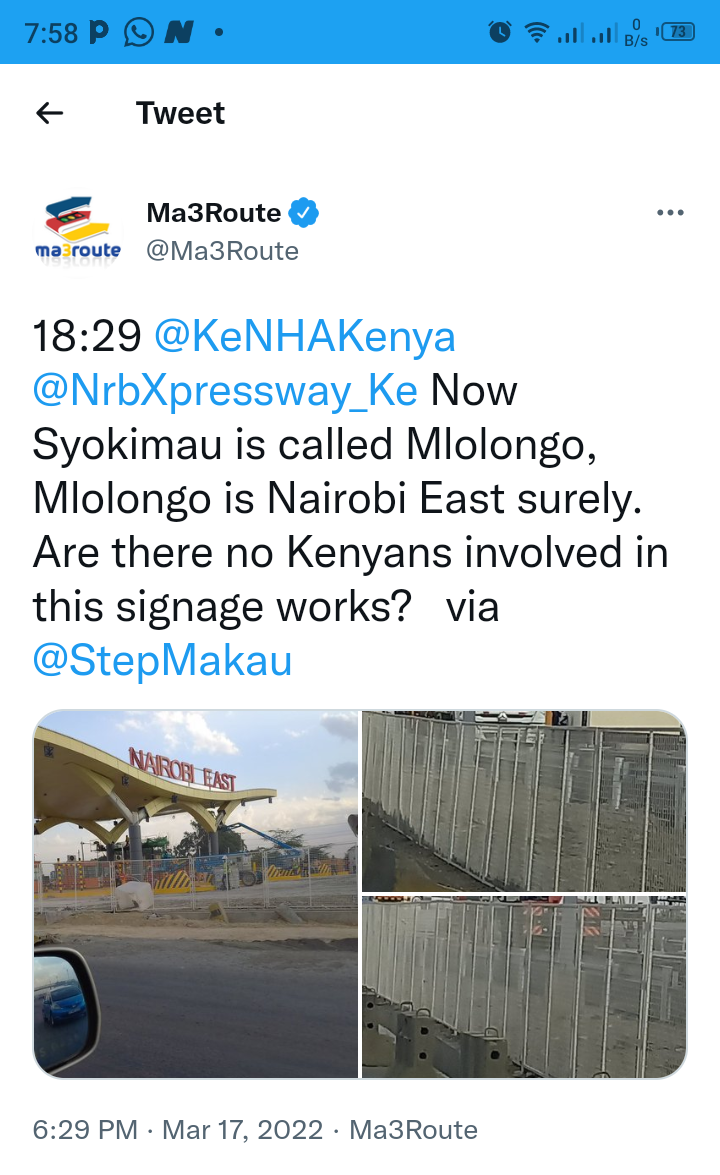Tap the alarm clock status icon
This screenshot has height=1175, width=720.
point(500,31)
